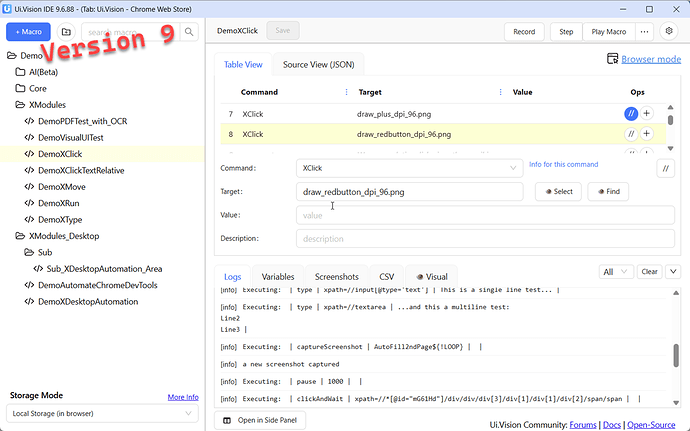Click the Step button
Viewport: 690px width, 431px height.
coord(566,32)
